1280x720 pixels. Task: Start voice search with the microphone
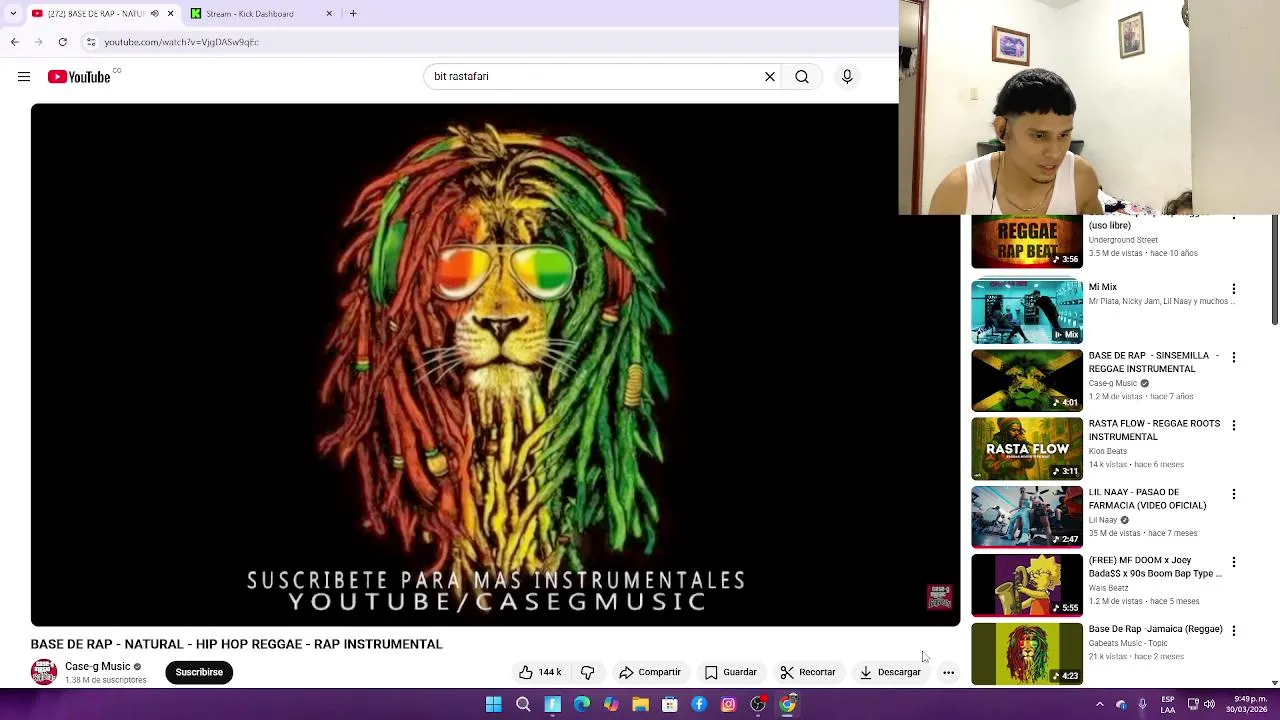pyautogui.click(x=847, y=77)
